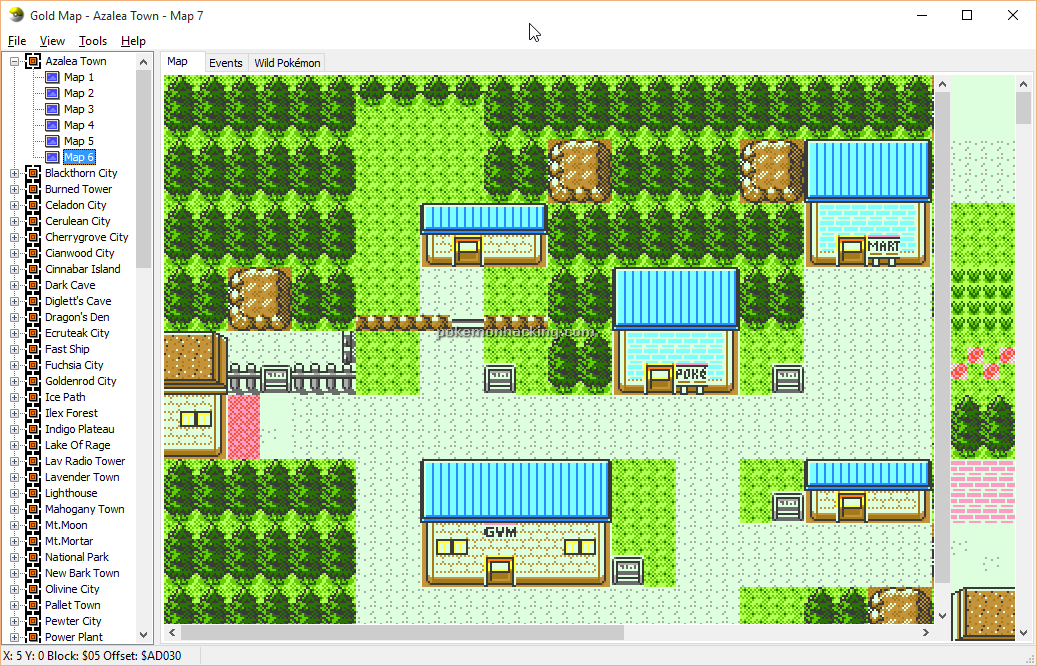The image size is (1037, 666).
Task: Expand the Cherrygrove City node
Action: [15, 237]
